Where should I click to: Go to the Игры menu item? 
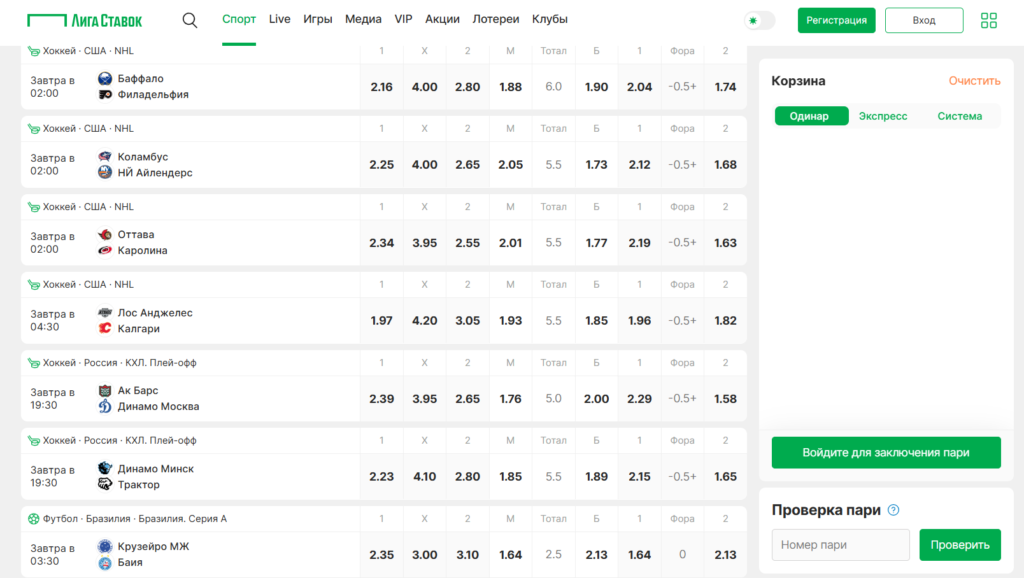(x=317, y=20)
